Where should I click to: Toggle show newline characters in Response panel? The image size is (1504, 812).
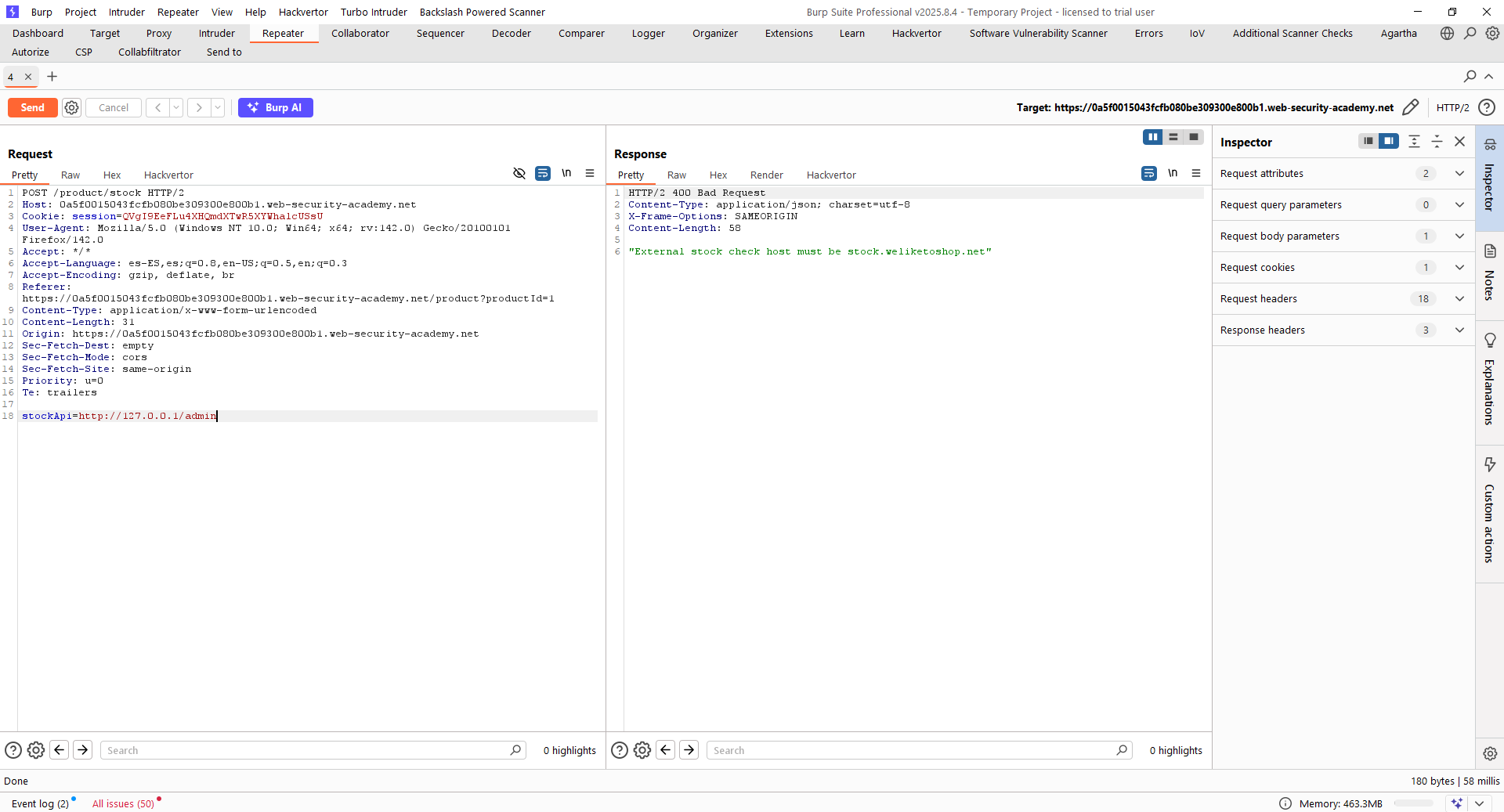[x=1172, y=173]
